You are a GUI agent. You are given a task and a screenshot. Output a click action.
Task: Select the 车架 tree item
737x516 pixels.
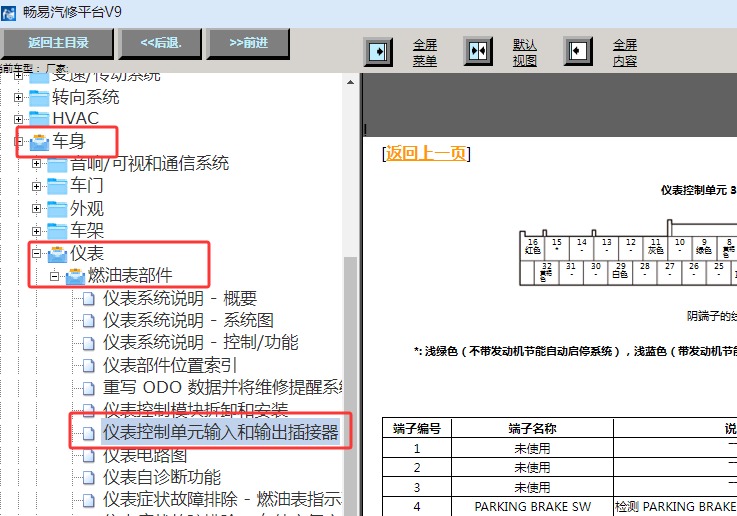(x=87, y=230)
